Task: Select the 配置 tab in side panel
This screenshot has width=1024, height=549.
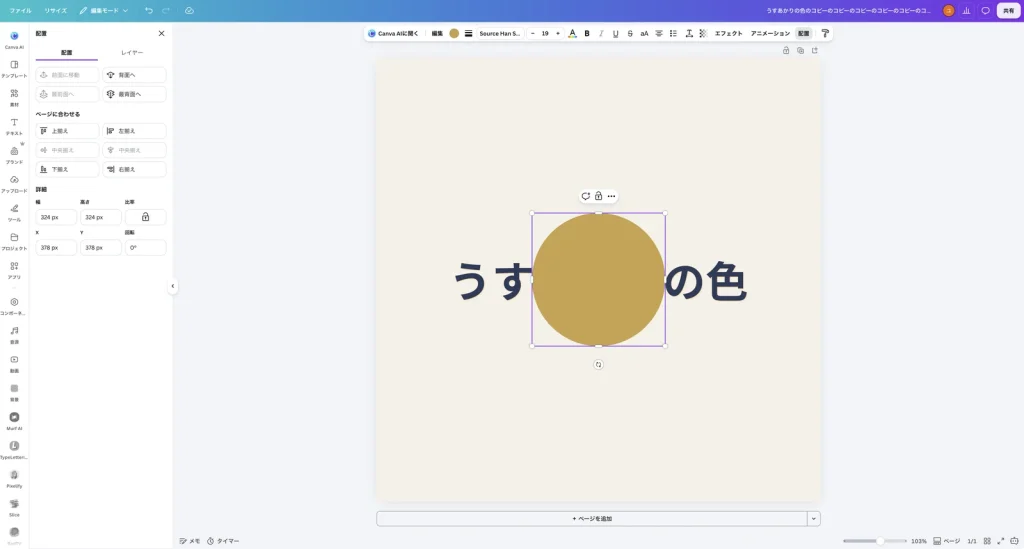Action: (x=67, y=52)
